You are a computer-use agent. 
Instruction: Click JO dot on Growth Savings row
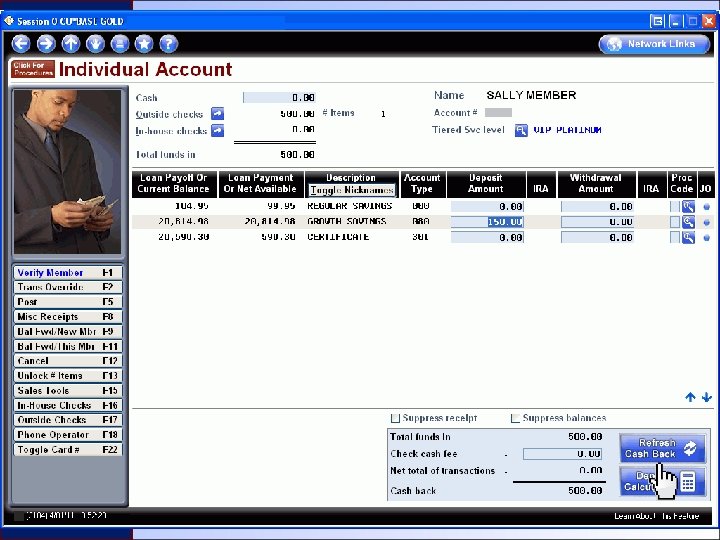pyautogui.click(x=707, y=222)
